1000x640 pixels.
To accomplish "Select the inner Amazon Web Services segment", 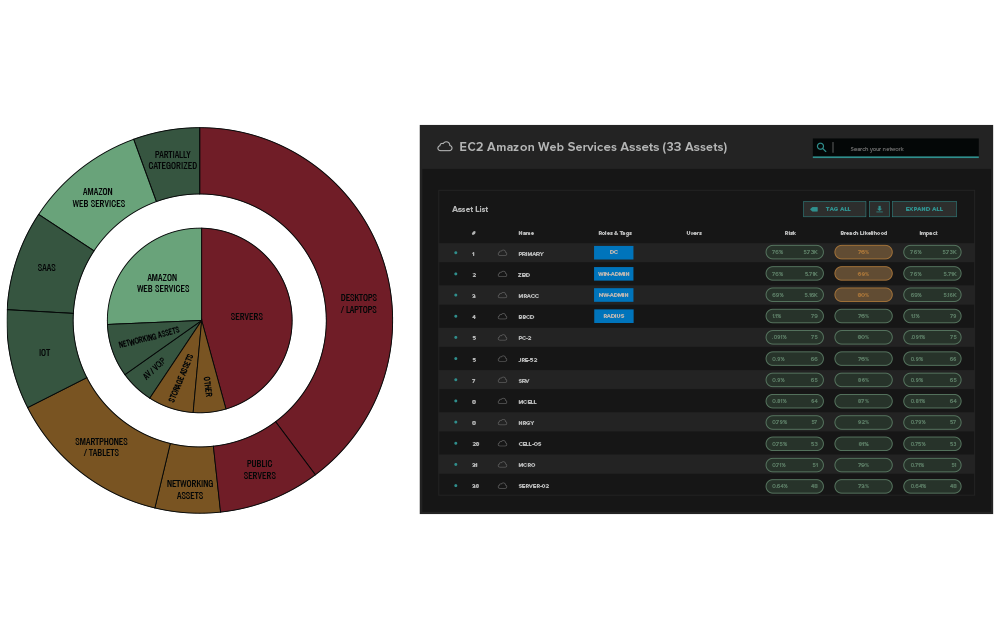I will point(163,283).
